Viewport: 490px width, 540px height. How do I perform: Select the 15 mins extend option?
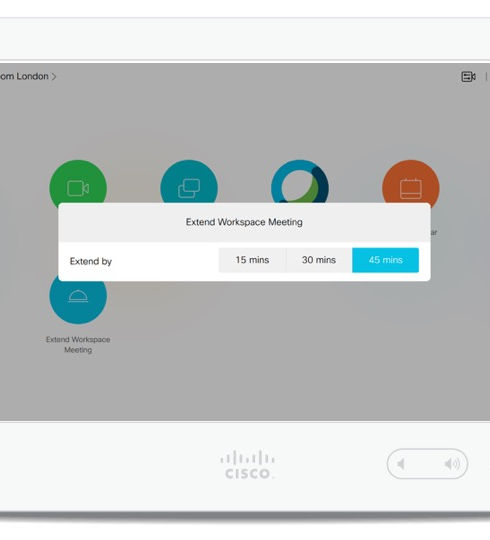click(x=252, y=260)
